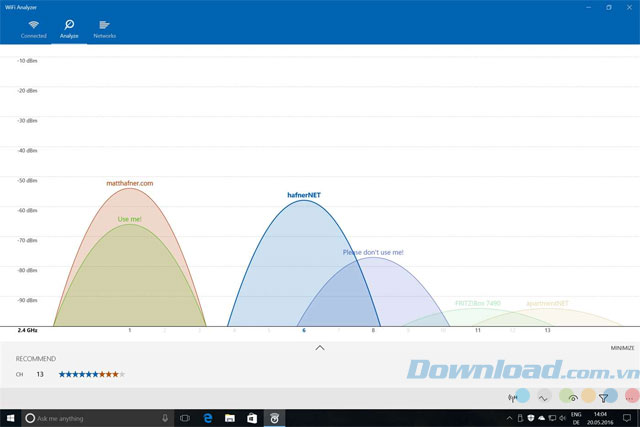The image size is (640, 427).
Task: Switch to the Connected tab
Action: [33, 29]
